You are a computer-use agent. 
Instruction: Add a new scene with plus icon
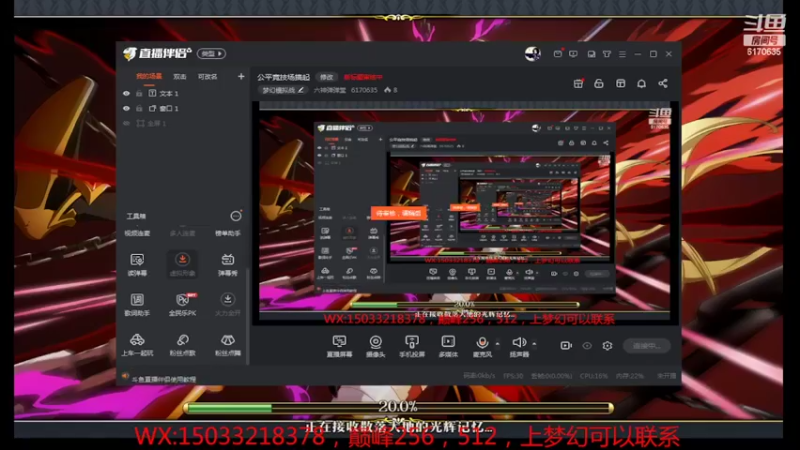coord(241,77)
